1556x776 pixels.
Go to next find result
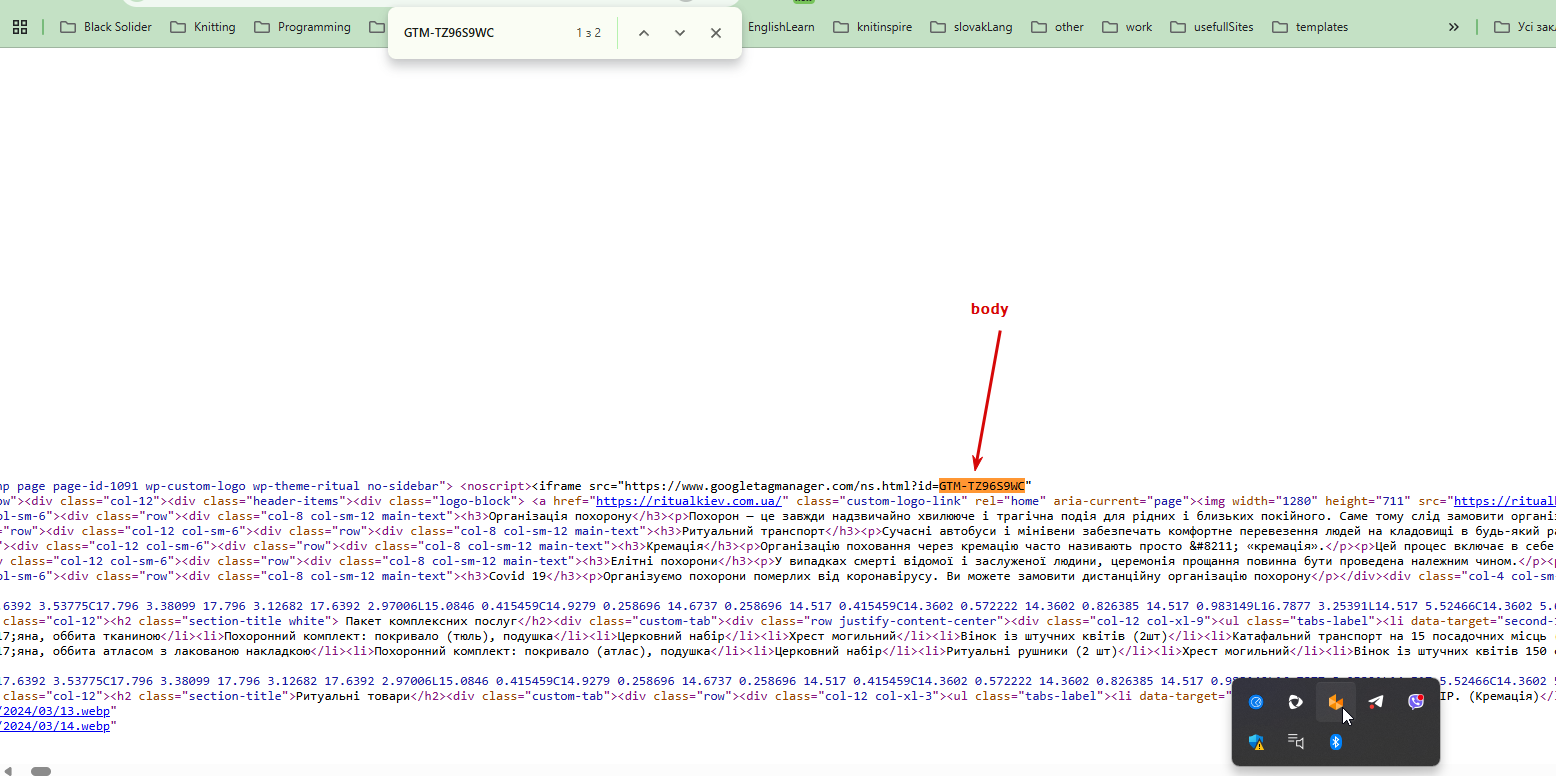[680, 33]
